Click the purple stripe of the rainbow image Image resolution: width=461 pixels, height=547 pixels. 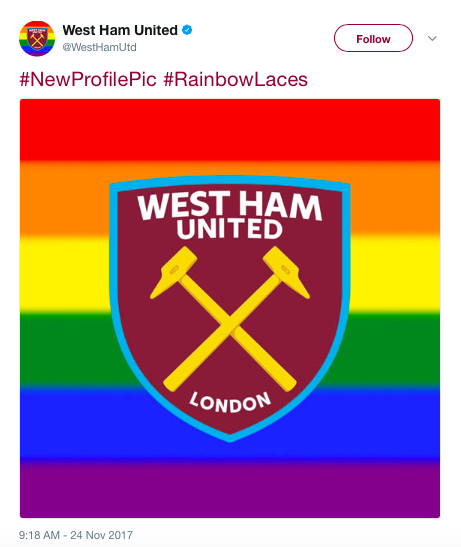[x=230, y=489]
